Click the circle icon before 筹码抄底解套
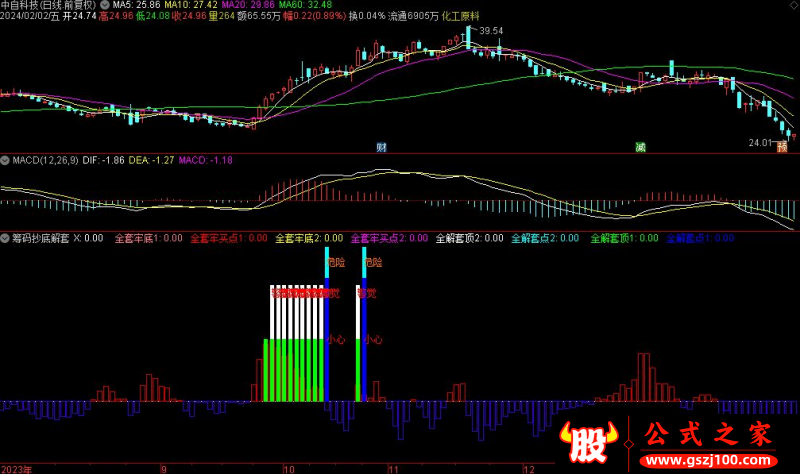 pyautogui.click(x=5, y=239)
